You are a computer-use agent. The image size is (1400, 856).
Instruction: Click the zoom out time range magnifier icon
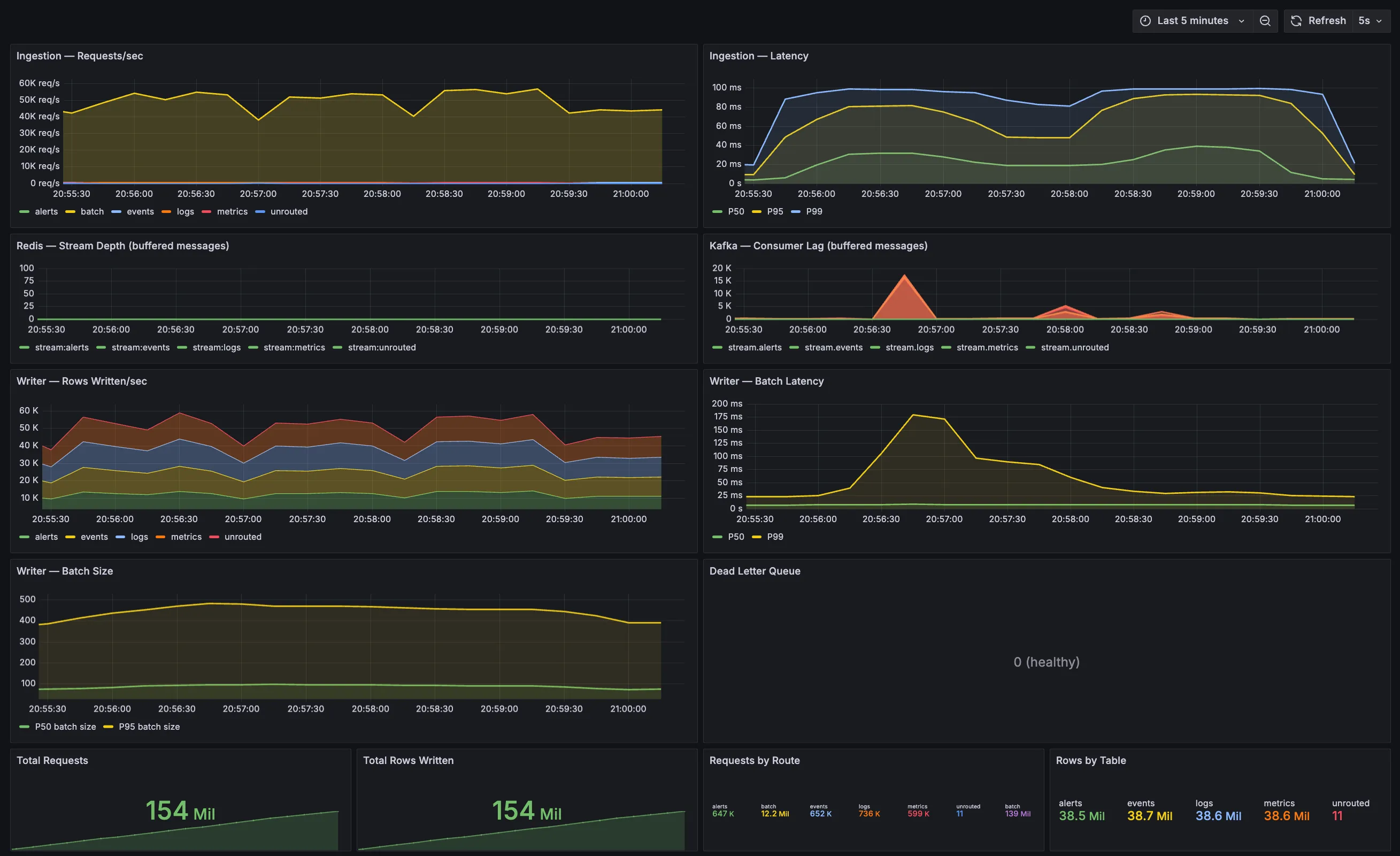point(1265,21)
